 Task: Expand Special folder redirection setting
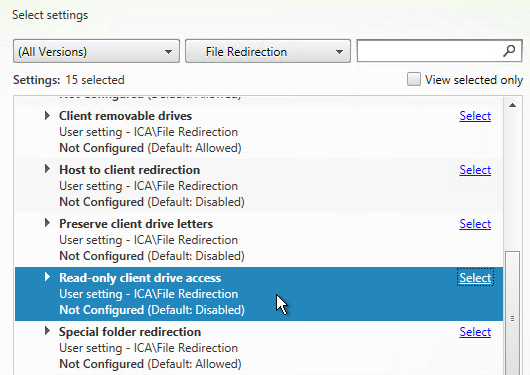point(47,331)
